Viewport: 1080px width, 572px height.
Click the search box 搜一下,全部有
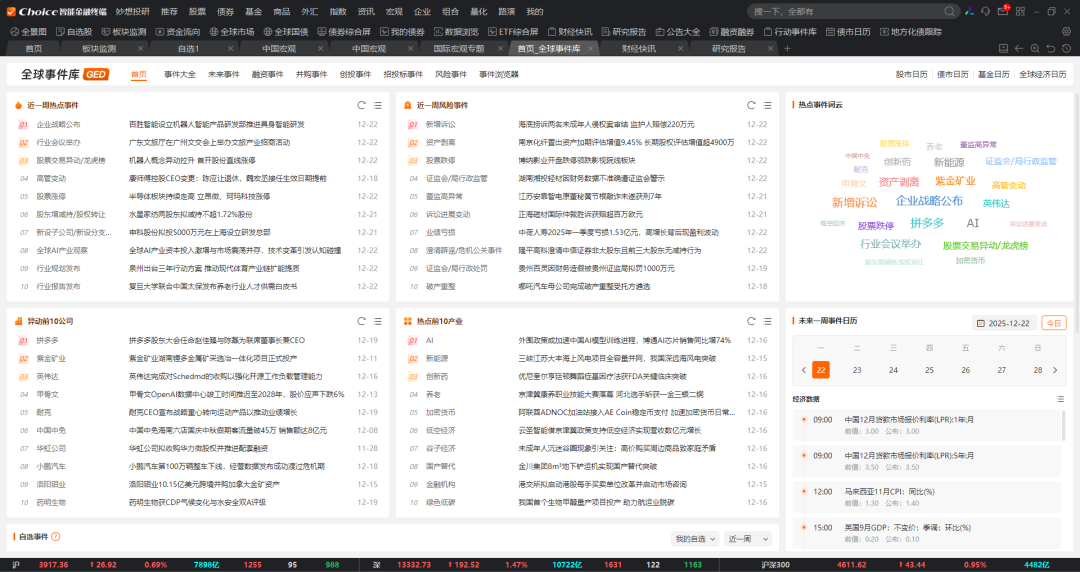pos(810,11)
